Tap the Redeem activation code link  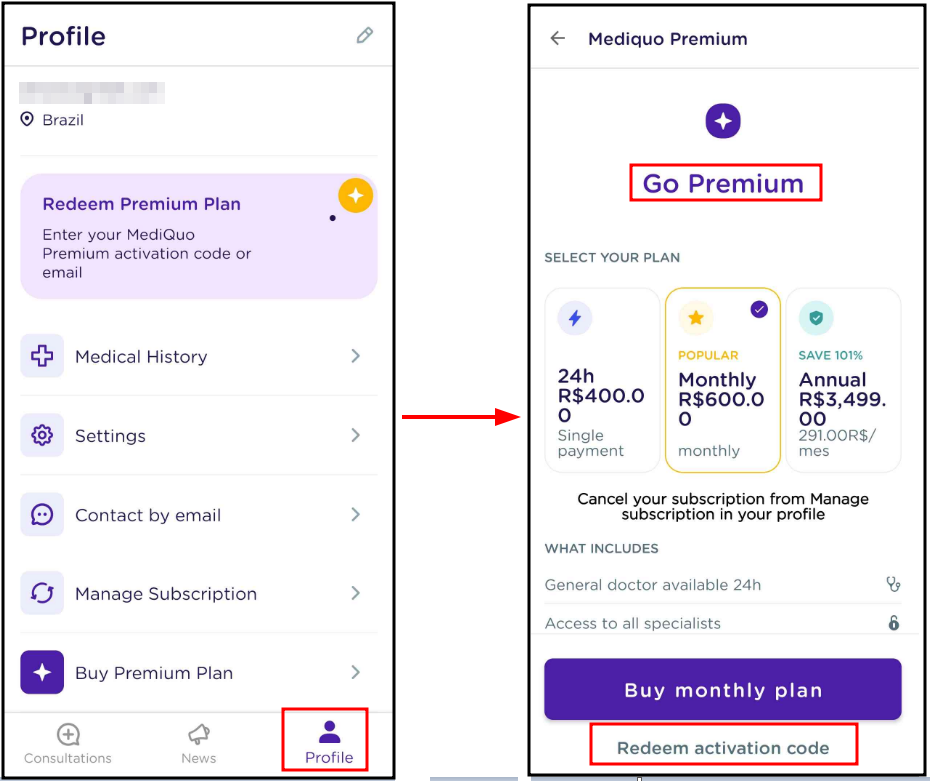point(723,748)
